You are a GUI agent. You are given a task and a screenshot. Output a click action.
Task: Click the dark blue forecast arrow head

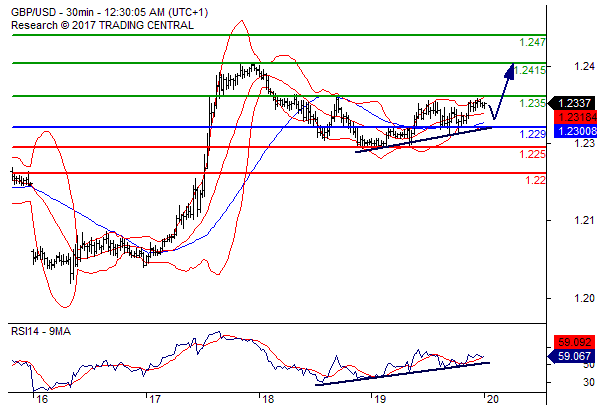point(510,71)
